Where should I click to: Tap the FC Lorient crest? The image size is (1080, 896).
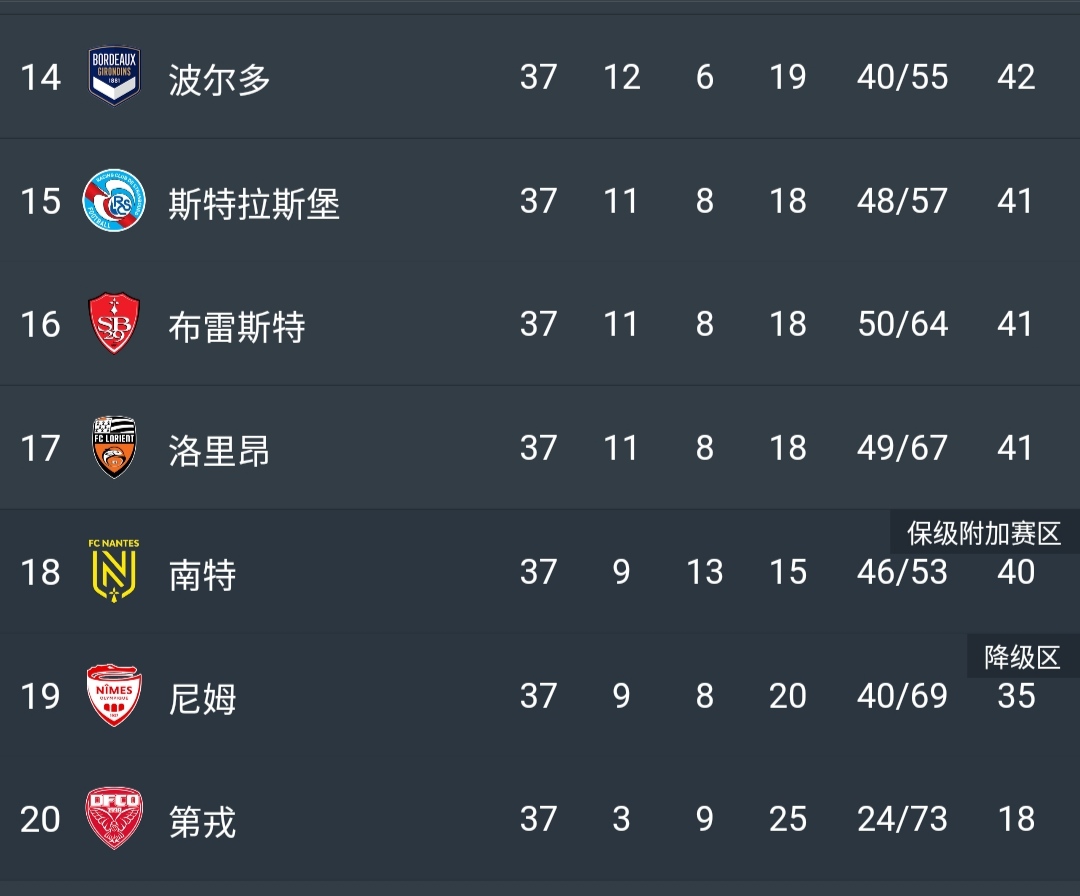pos(114,448)
